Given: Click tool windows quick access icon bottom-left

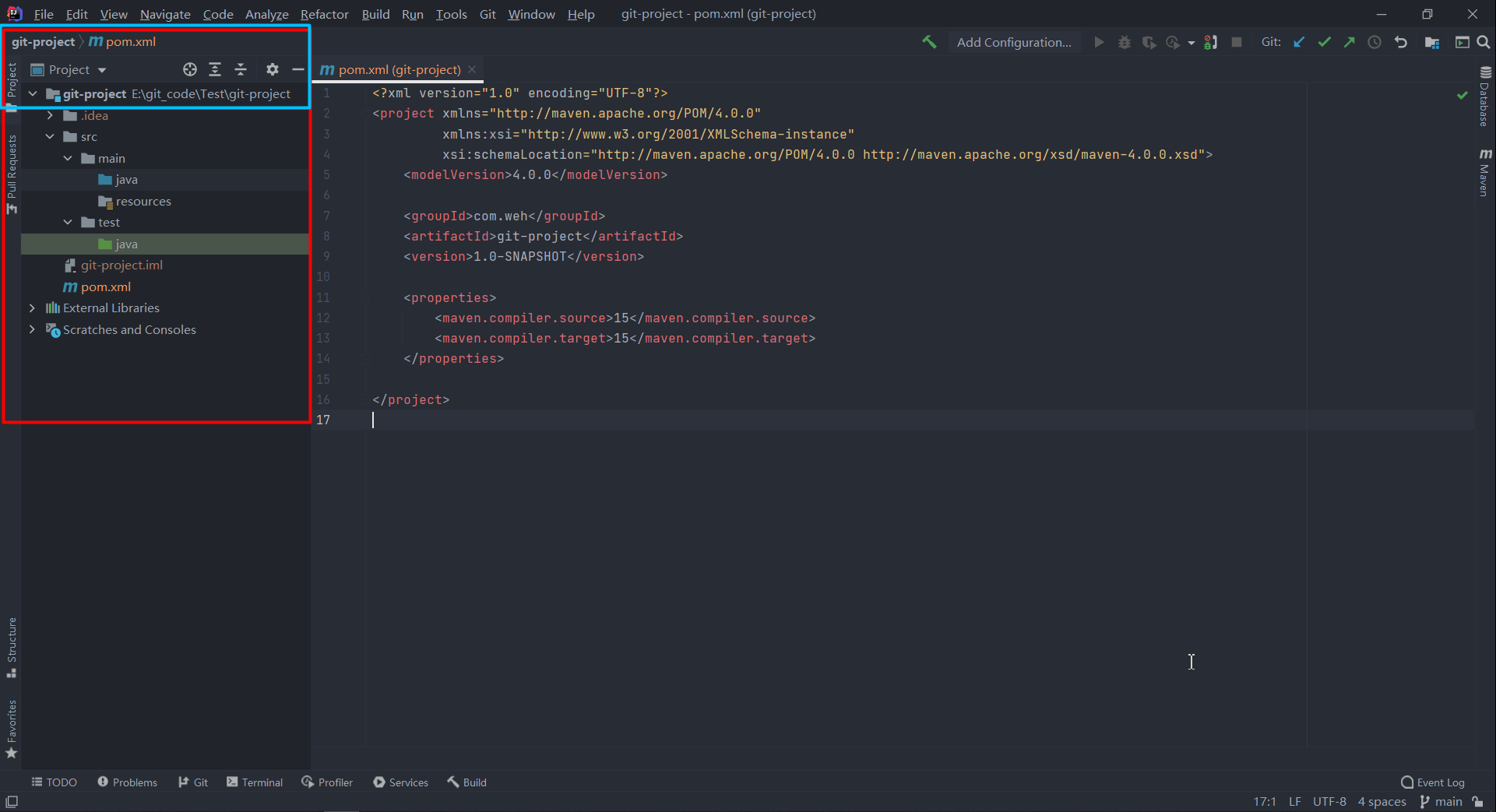Looking at the screenshot, I should [12, 802].
